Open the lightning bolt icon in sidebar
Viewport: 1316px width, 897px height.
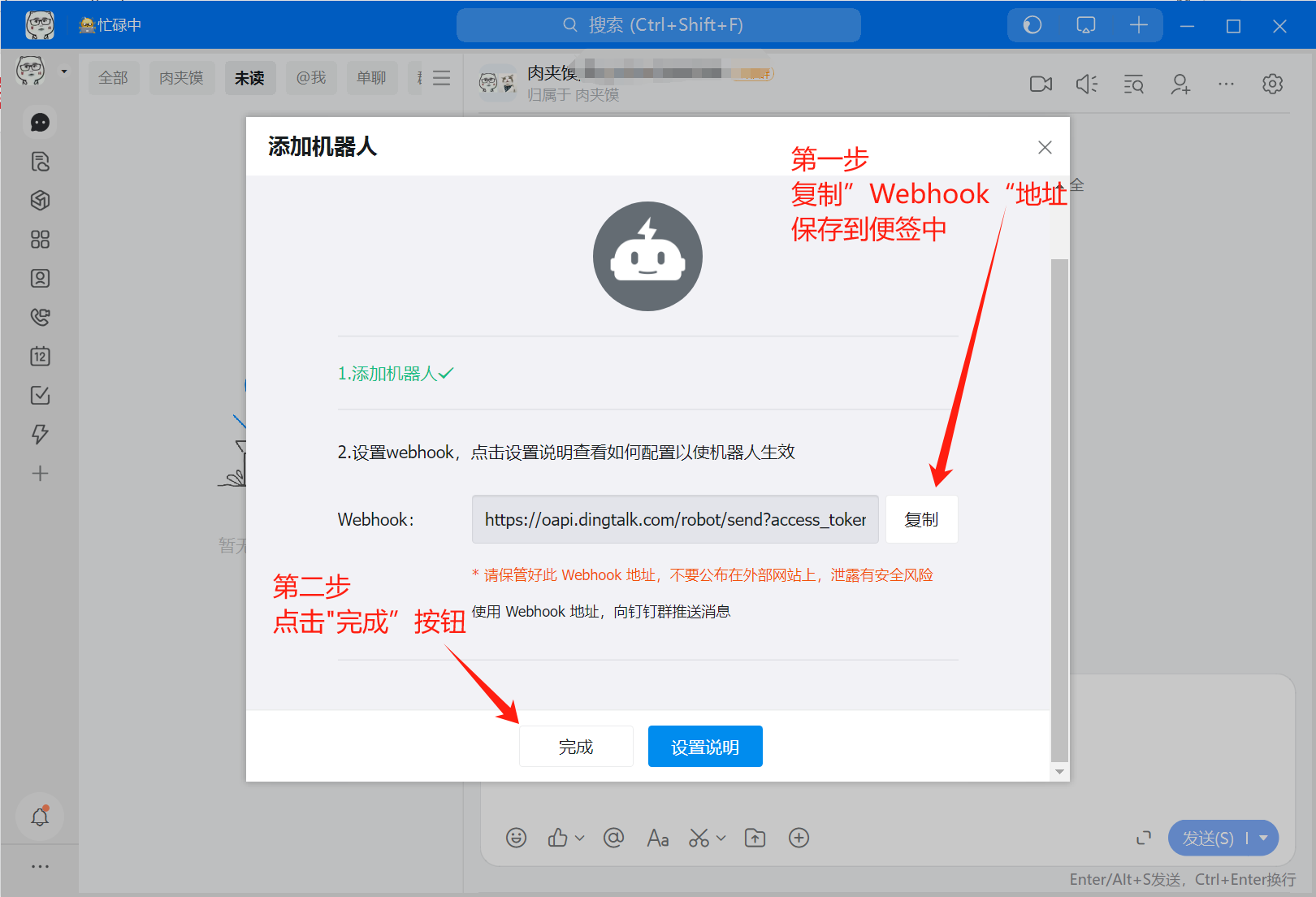[40, 435]
